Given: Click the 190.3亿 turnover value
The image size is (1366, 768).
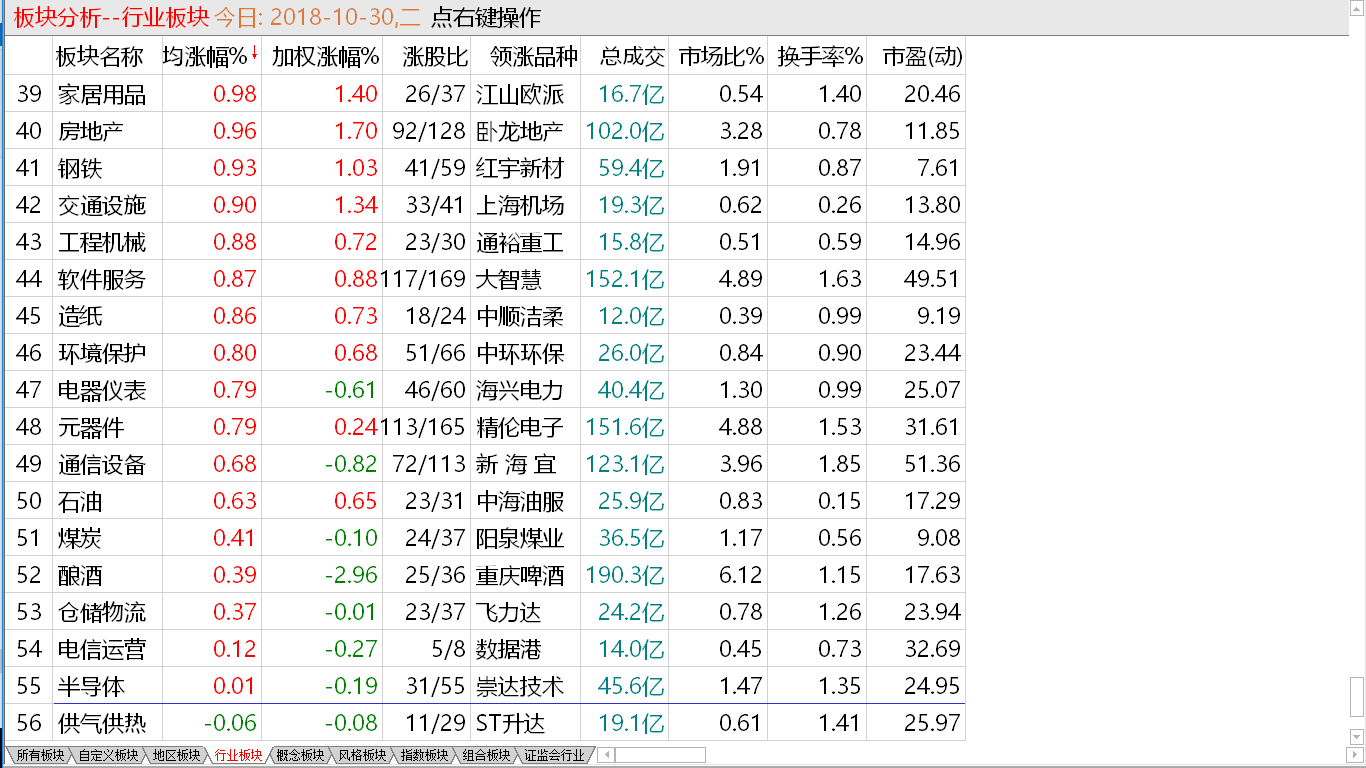Looking at the screenshot, I should point(625,575).
